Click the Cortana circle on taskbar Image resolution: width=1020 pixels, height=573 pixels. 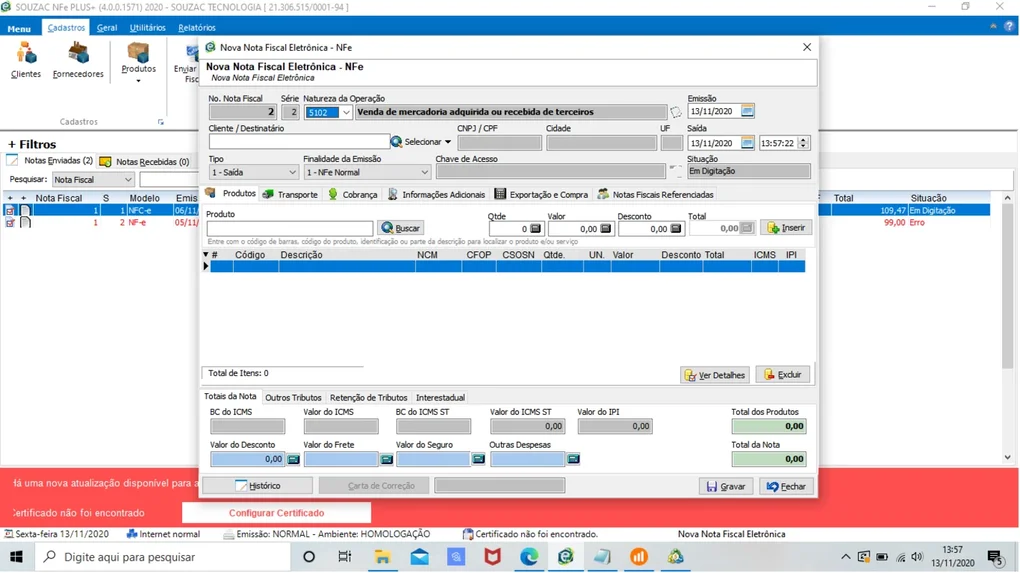[x=309, y=557]
